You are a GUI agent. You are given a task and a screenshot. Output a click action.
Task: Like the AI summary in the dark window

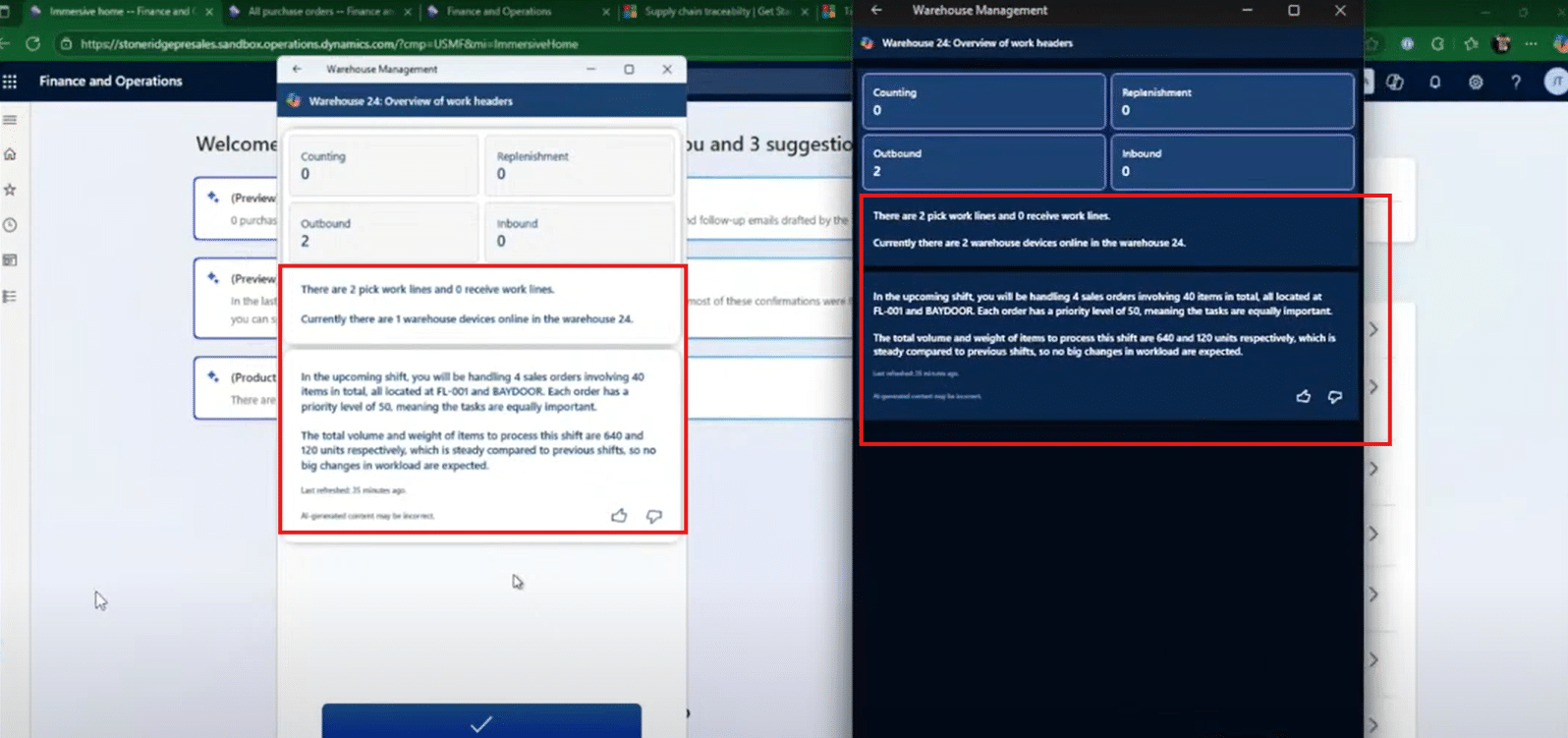[1303, 397]
